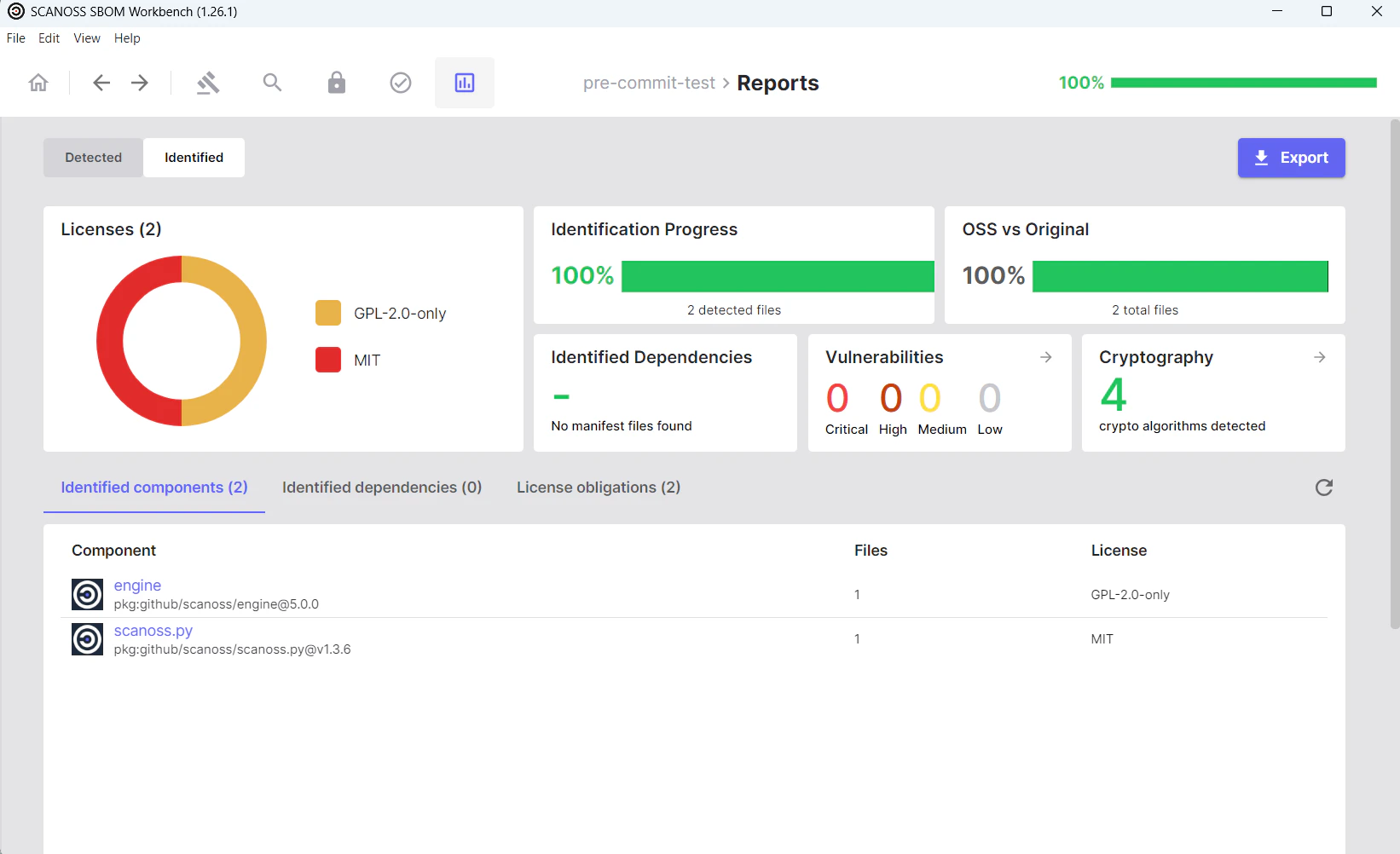Click the GPL-2.0-only yellow legend swatch
The width and height of the screenshot is (1400, 854).
328,313
